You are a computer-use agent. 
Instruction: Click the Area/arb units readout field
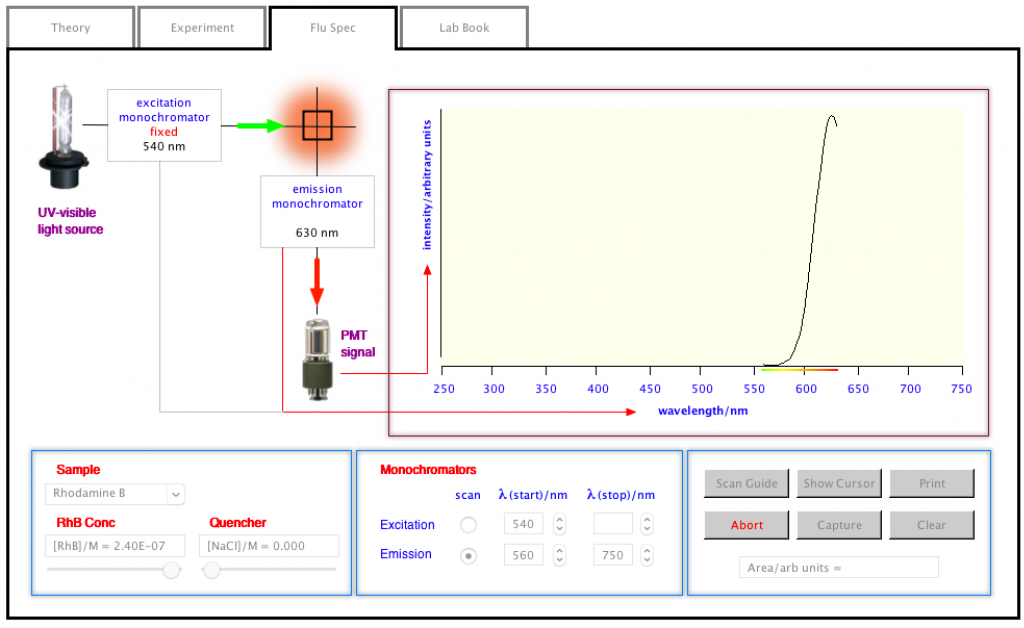pyautogui.click(x=839, y=568)
